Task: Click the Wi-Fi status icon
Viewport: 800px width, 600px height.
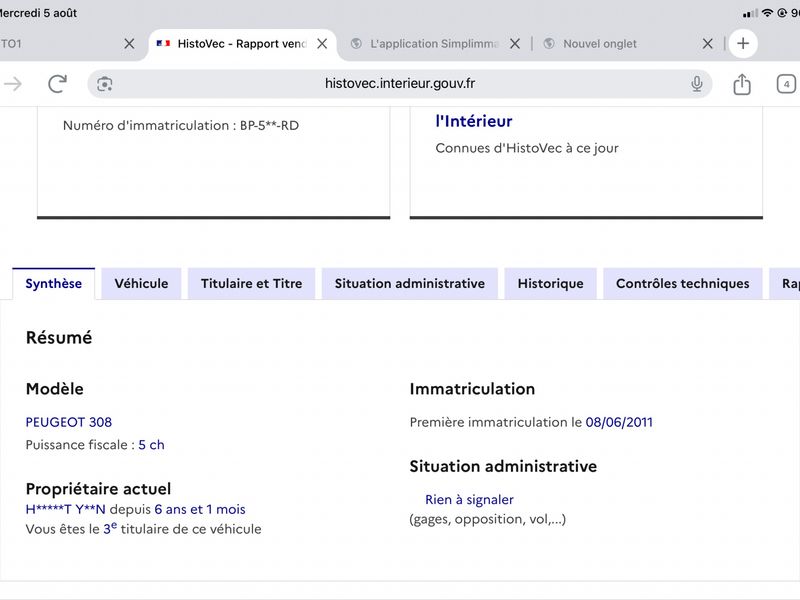Action: 767,13
